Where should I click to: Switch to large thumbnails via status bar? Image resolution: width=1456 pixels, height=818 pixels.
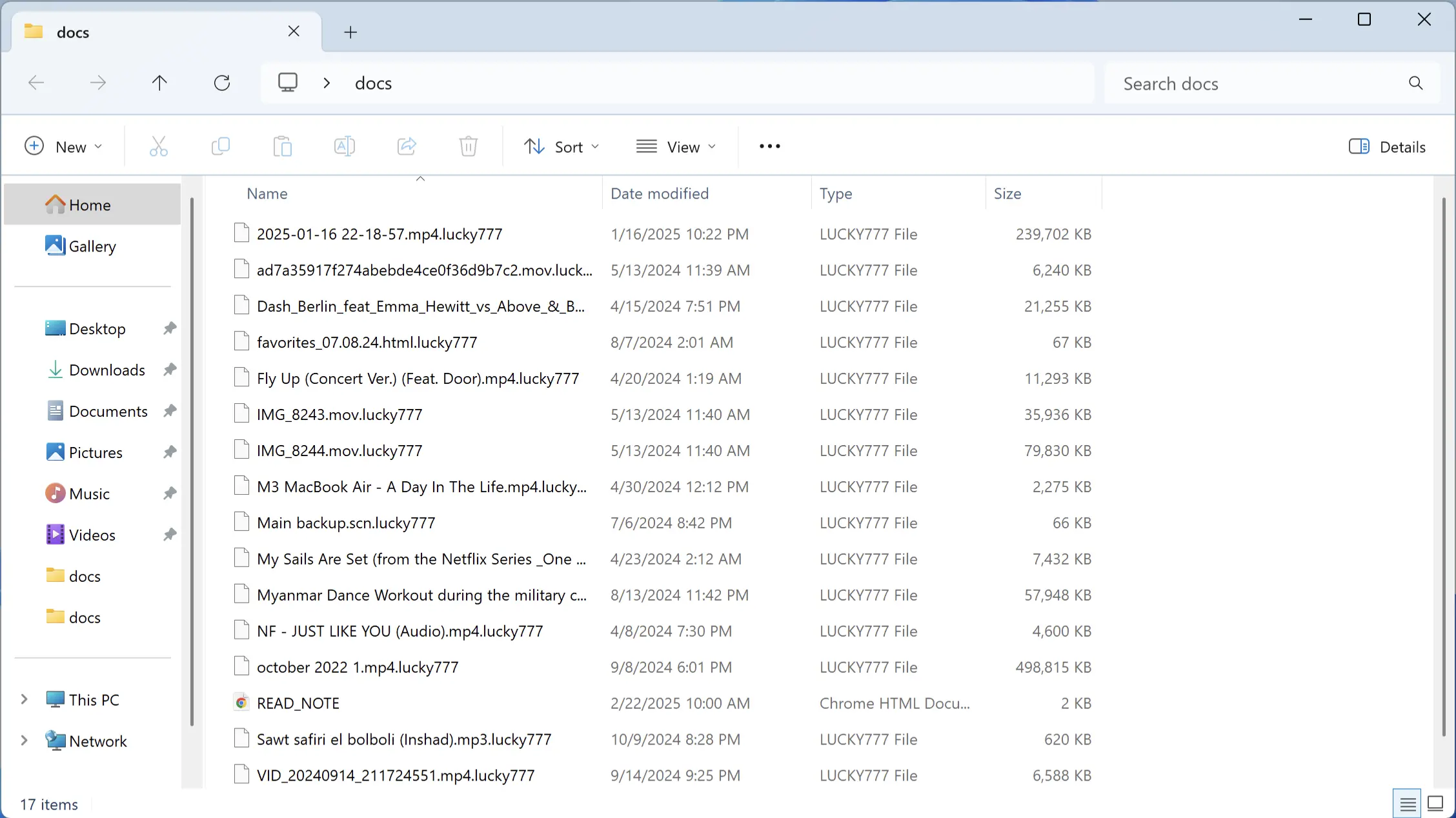(1435, 803)
